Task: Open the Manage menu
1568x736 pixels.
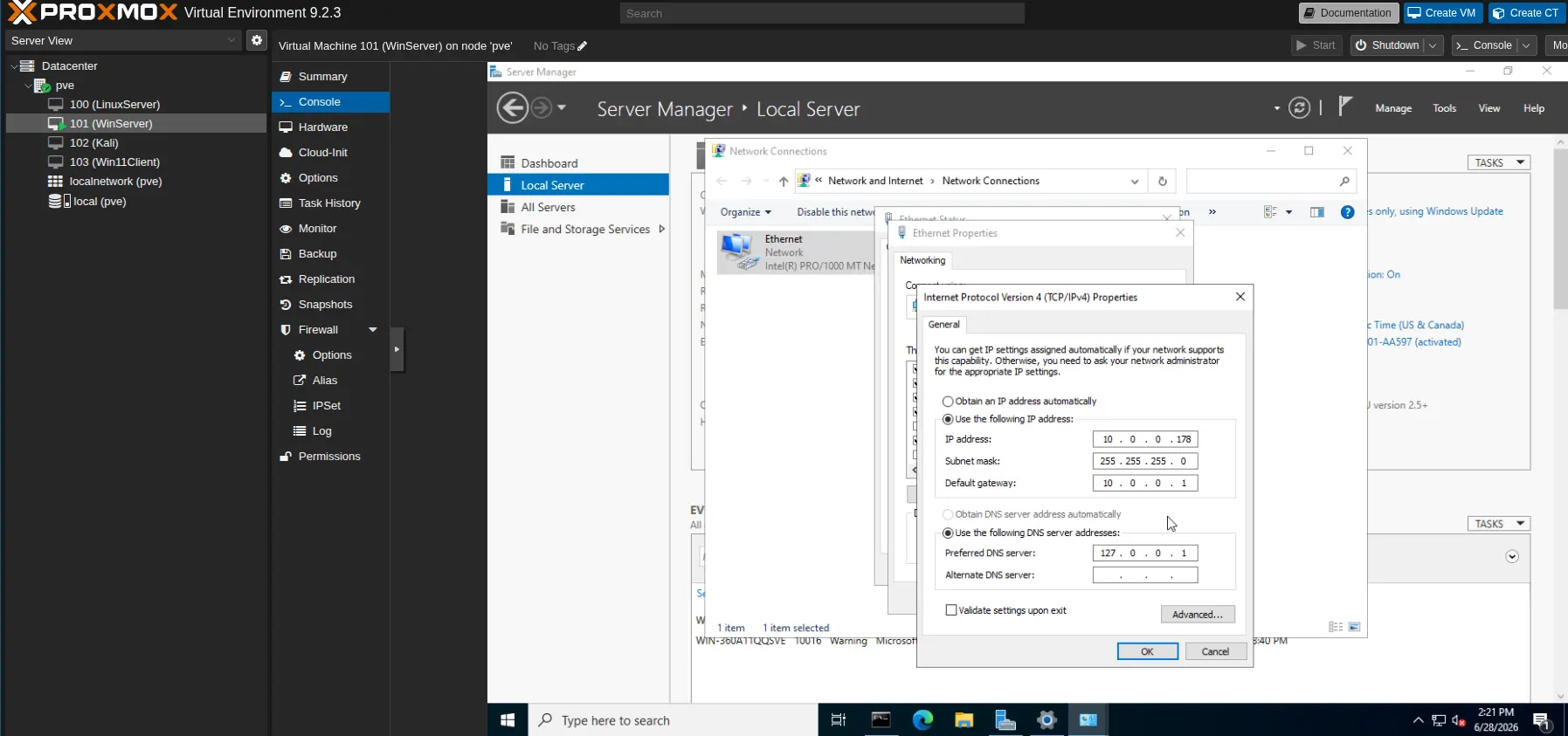Action: [1393, 108]
